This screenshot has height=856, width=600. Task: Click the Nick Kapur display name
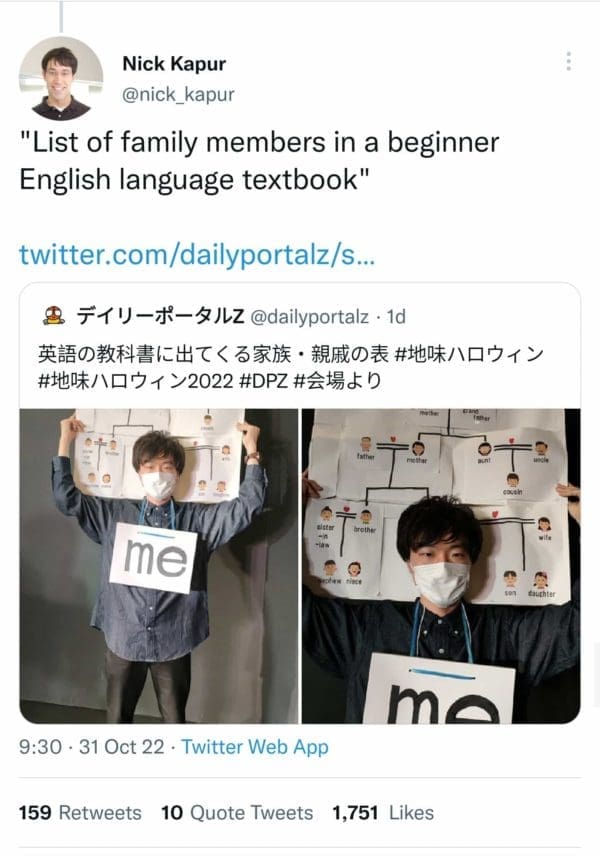tap(174, 64)
